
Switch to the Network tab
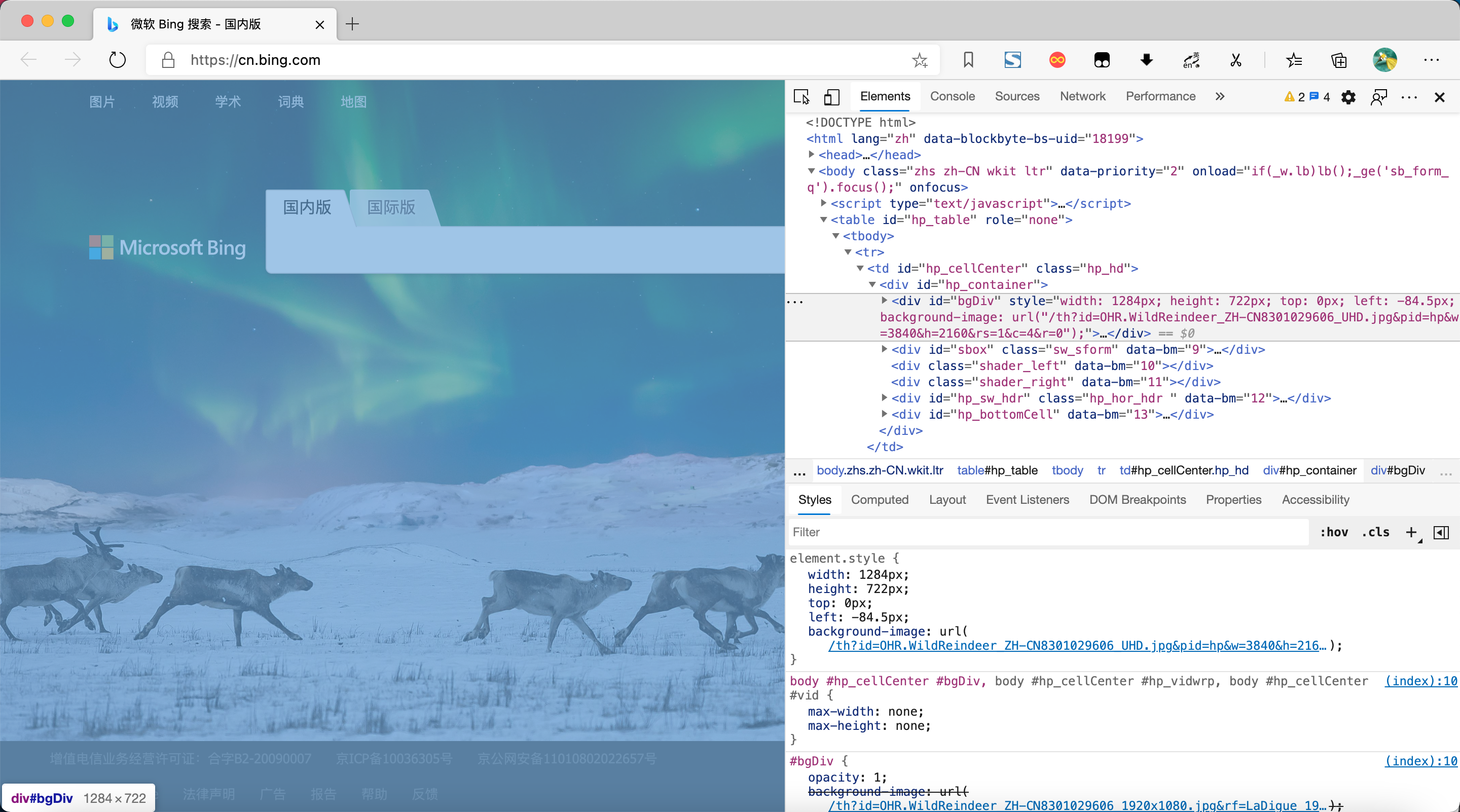pyautogui.click(x=1082, y=96)
